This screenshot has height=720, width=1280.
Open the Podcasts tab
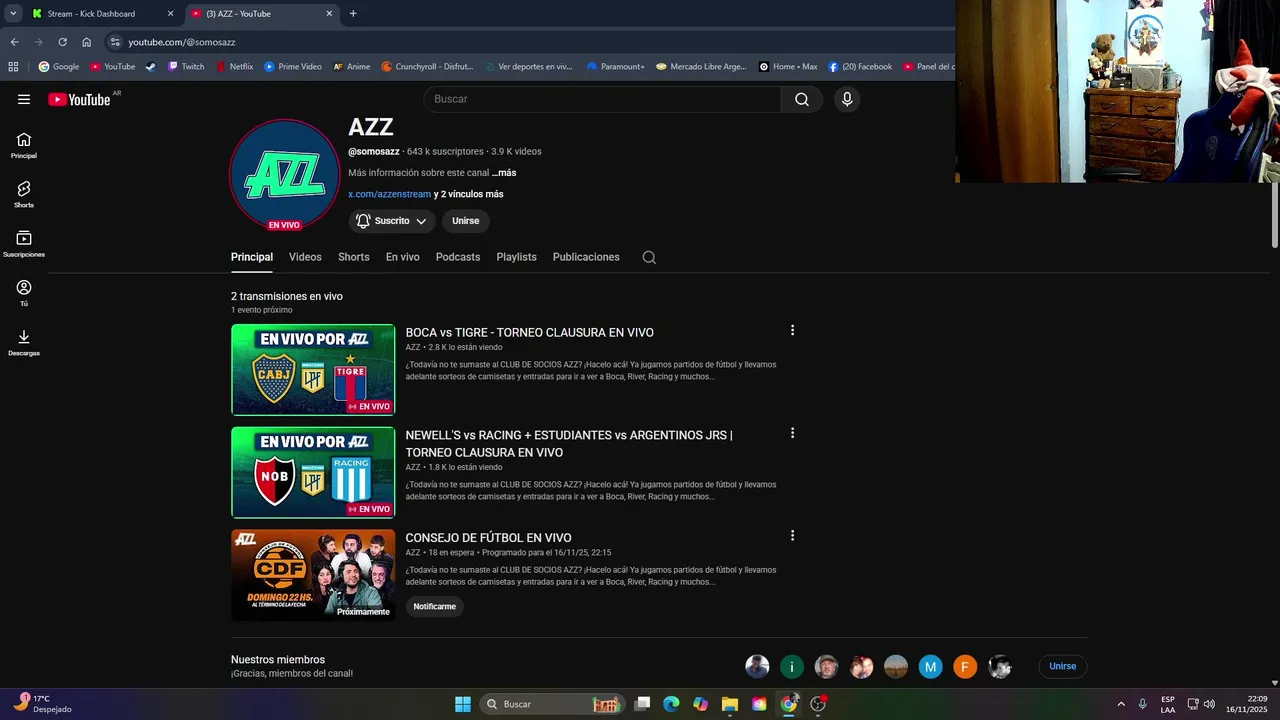tap(458, 257)
